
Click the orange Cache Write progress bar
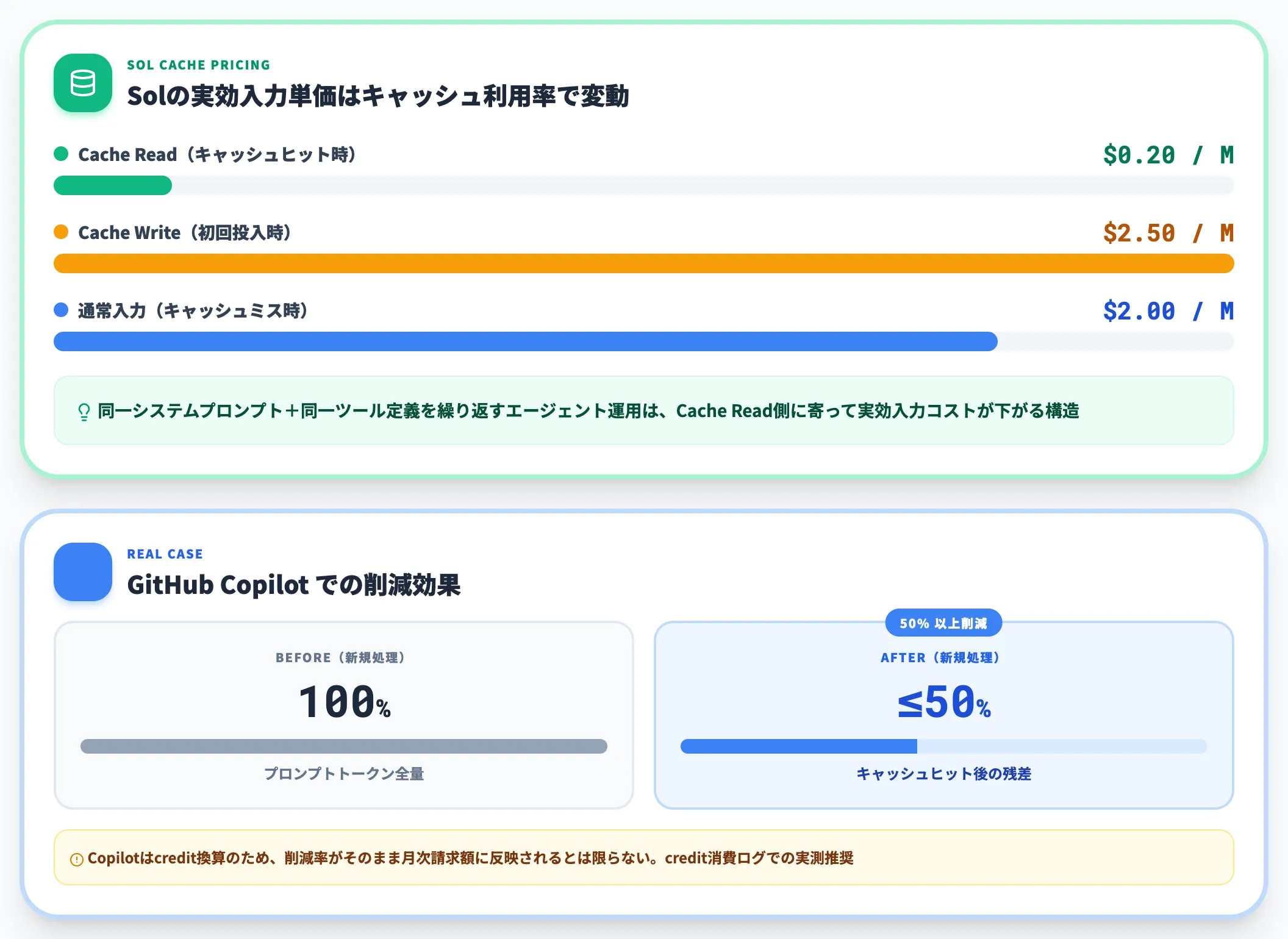click(644, 263)
